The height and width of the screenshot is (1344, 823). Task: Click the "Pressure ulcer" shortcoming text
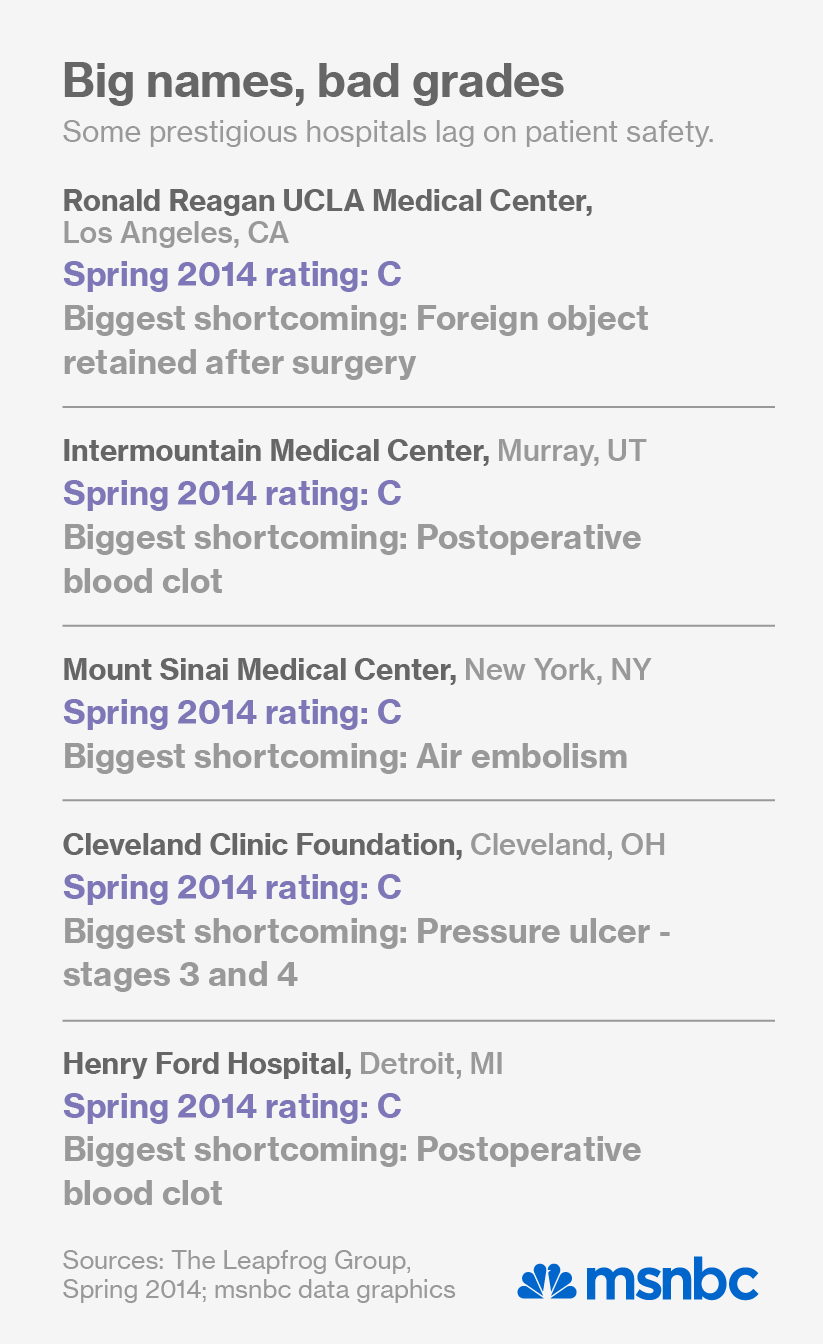coord(366,952)
